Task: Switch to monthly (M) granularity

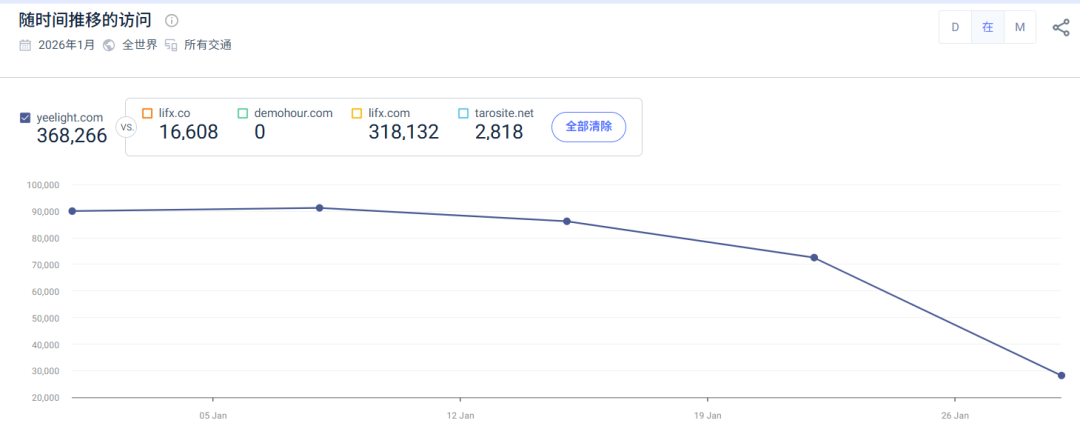Action: (x=1020, y=28)
